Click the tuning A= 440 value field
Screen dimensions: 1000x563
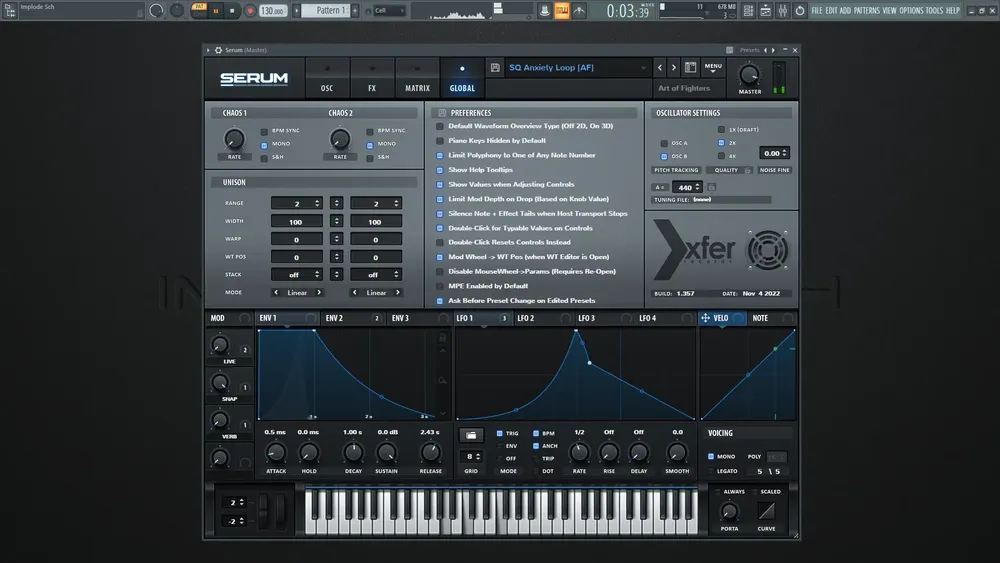[x=686, y=187]
